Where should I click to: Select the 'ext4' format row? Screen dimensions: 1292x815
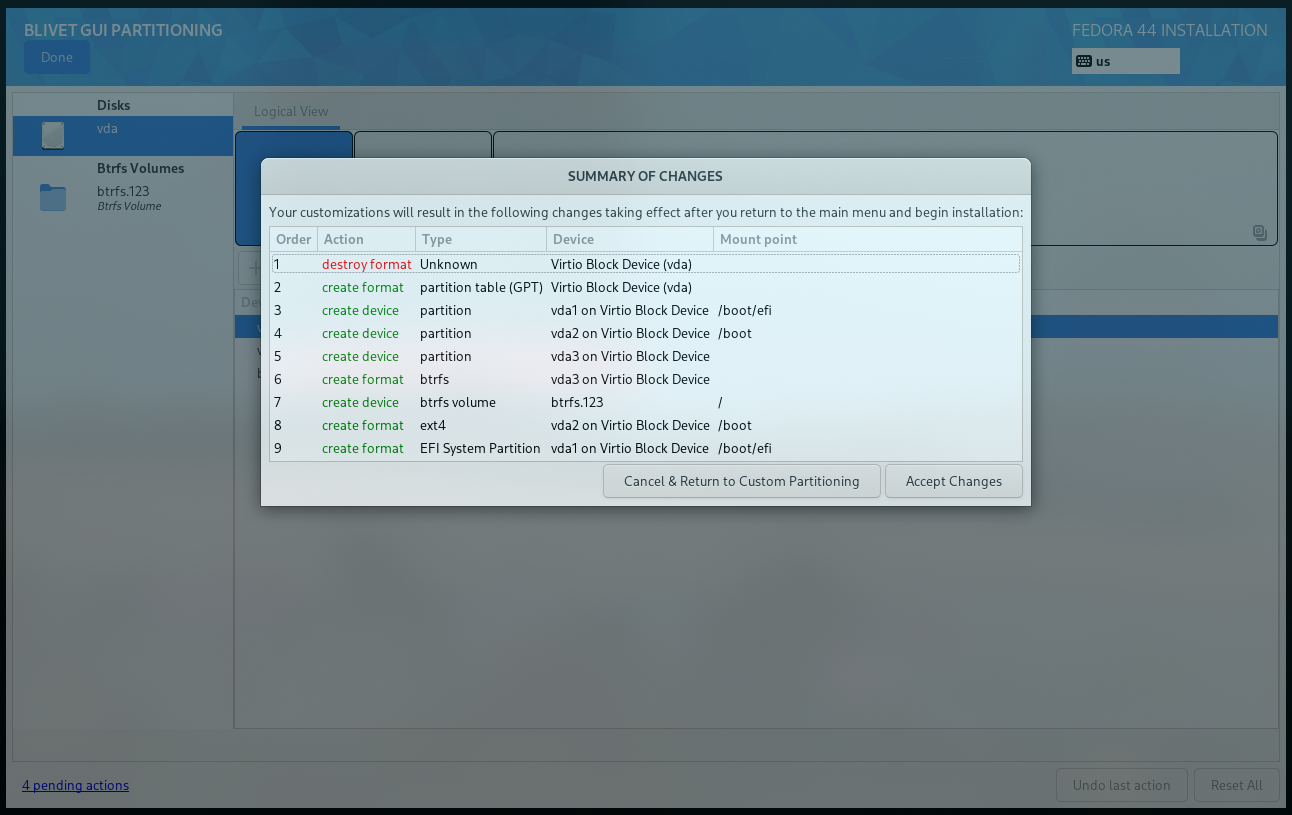[x=645, y=425]
